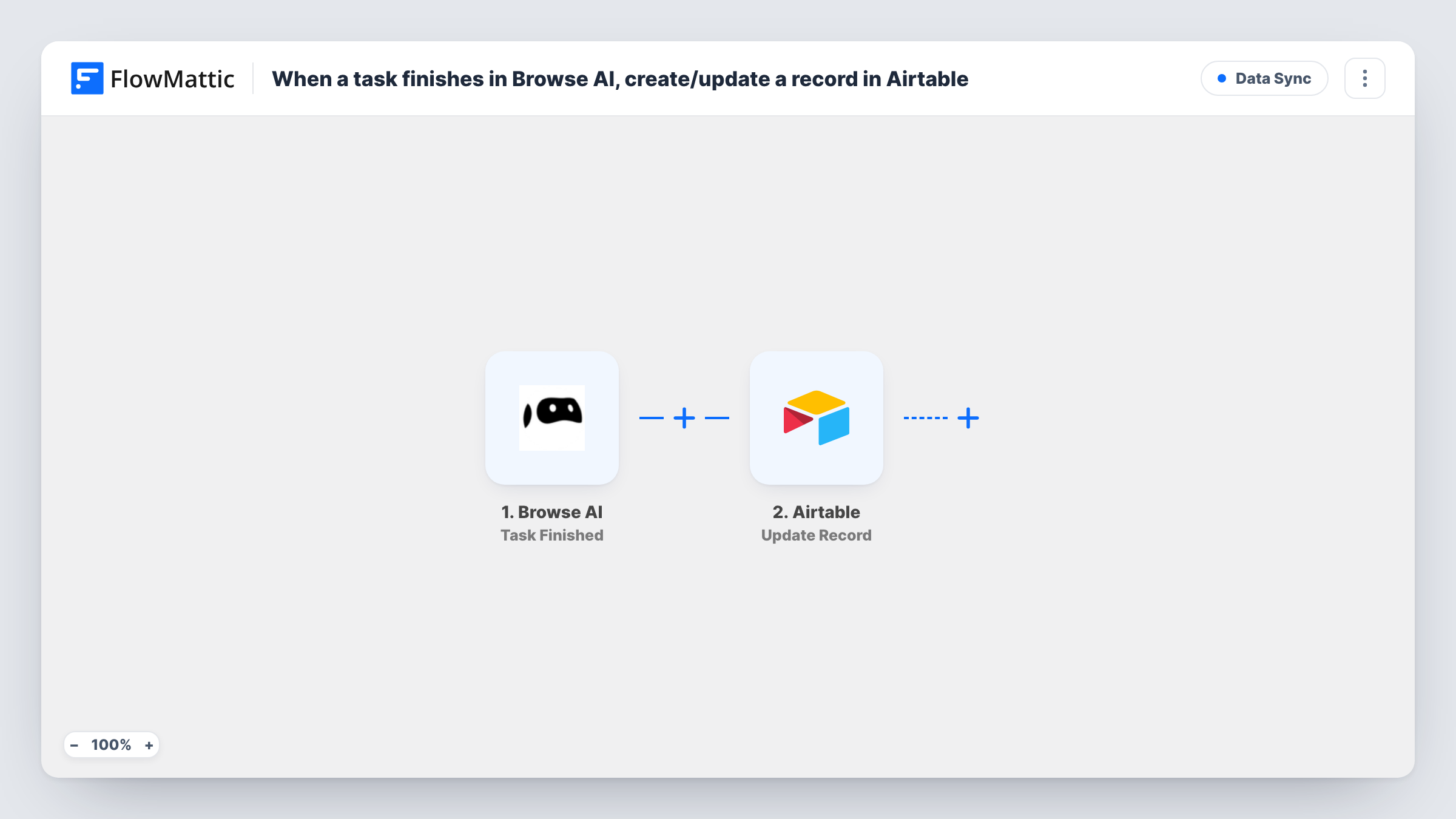This screenshot has width=1456, height=819.
Task: Click the FlowMattic logo icon
Action: click(87, 78)
